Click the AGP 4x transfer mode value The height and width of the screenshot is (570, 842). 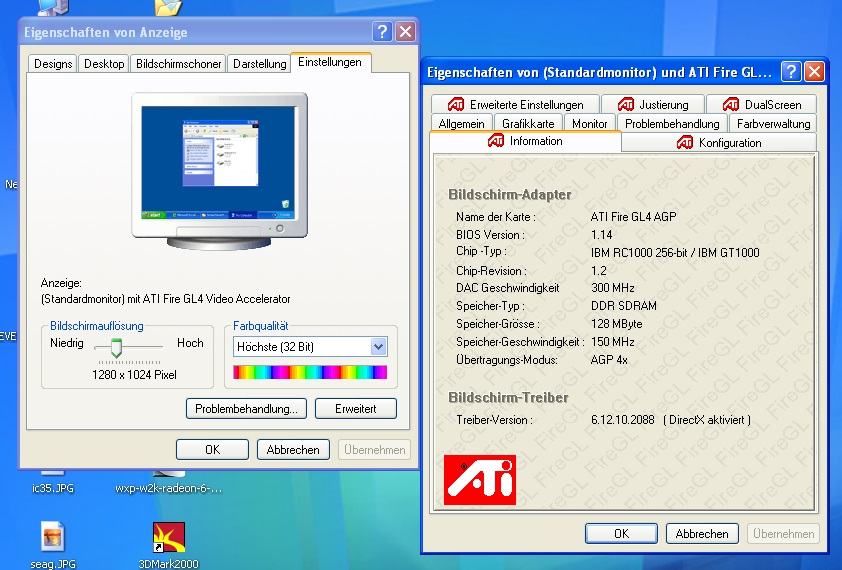tap(609, 360)
